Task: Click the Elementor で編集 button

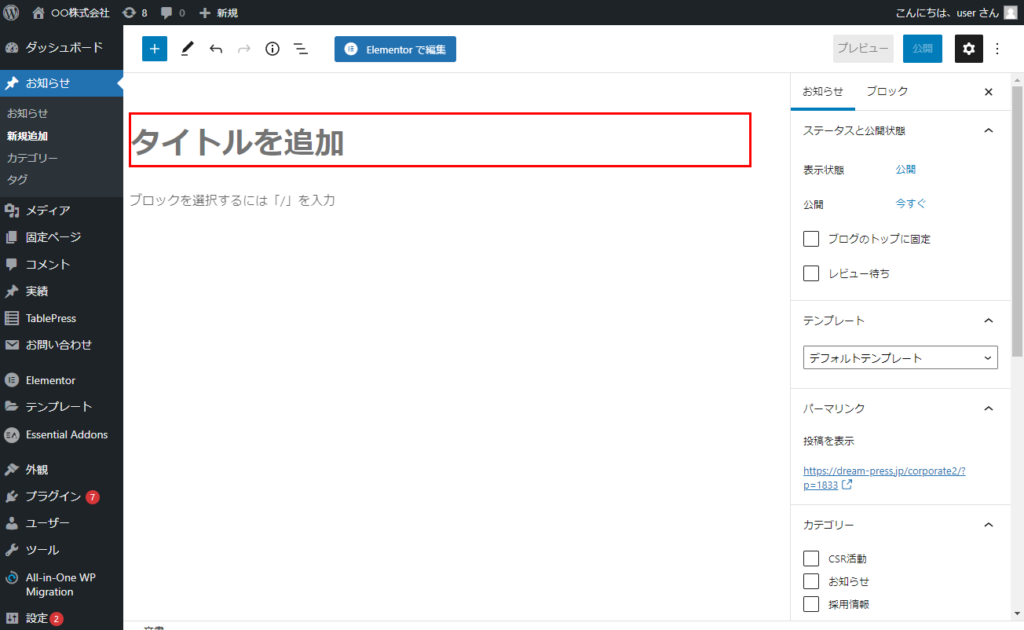Action: point(395,49)
